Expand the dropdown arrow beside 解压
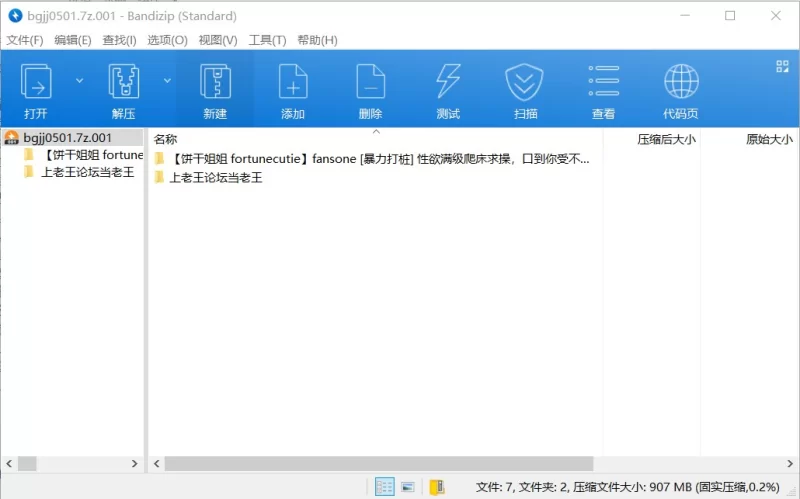Image resolution: width=800 pixels, height=499 pixels. pos(167,80)
